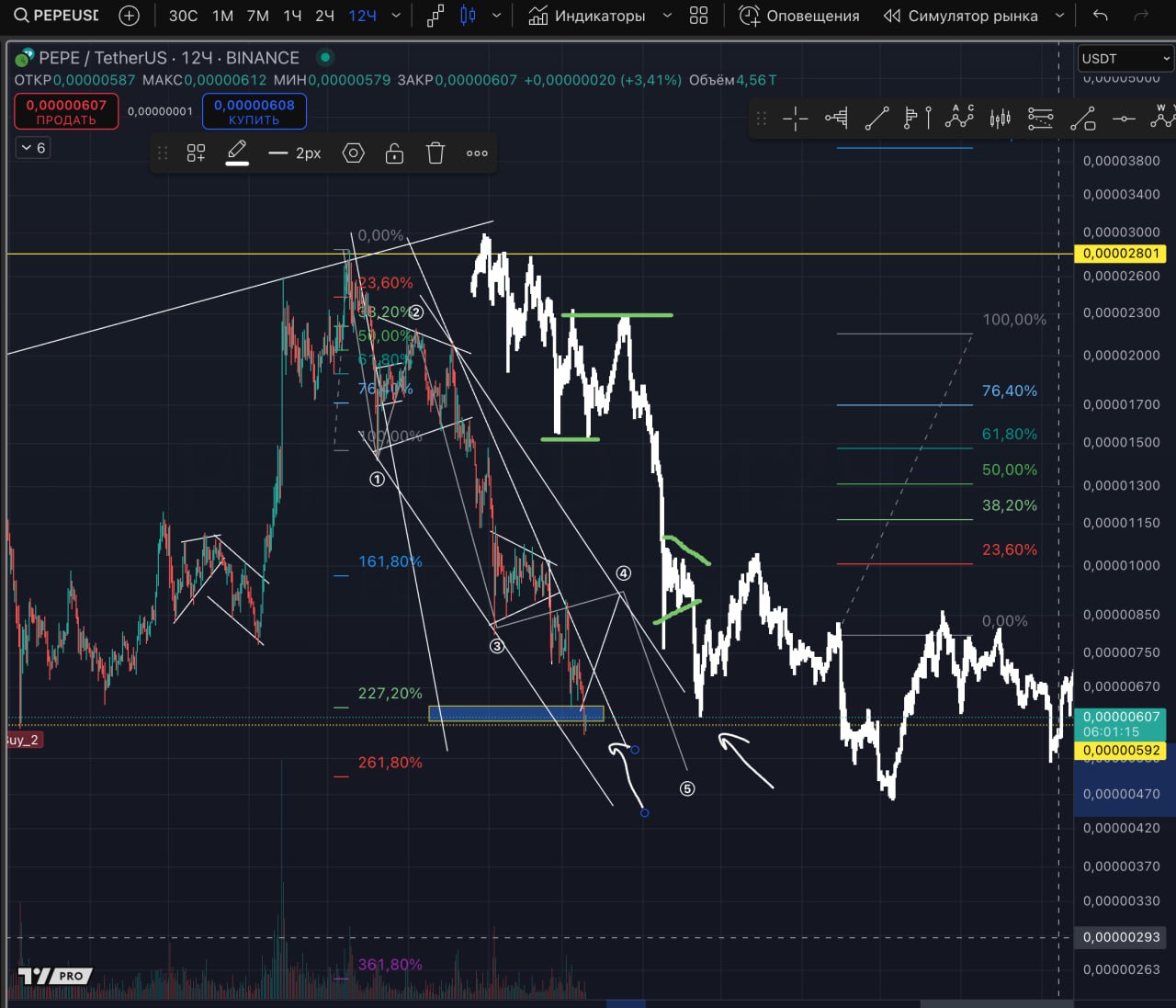Viewport: 1176px width, 1008px height.
Task: Click the right-side 76,40% Fibonacci label
Action: (x=1010, y=391)
